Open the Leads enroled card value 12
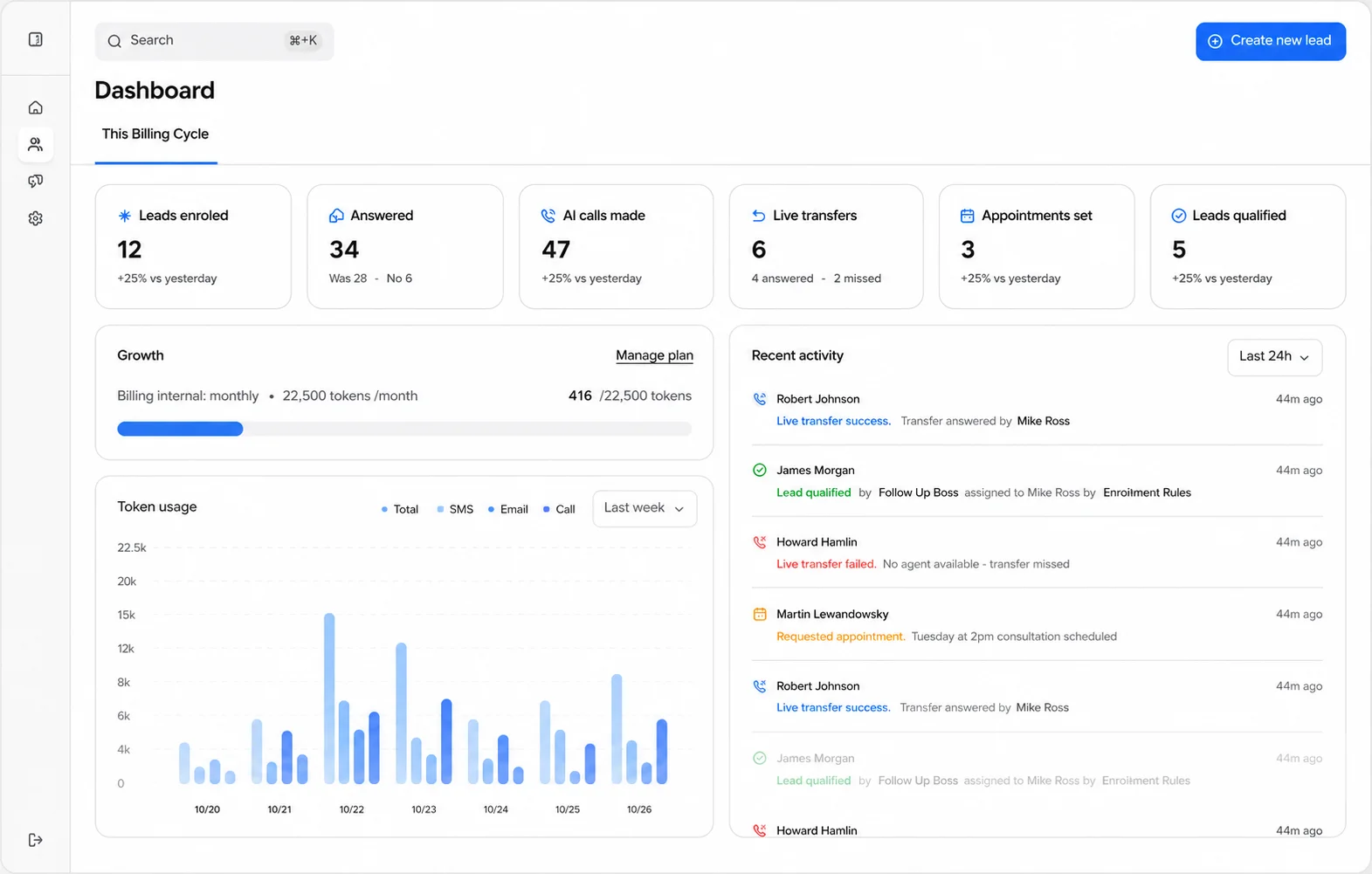The width and height of the screenshot is (1372, 874). tap(129, 250)
